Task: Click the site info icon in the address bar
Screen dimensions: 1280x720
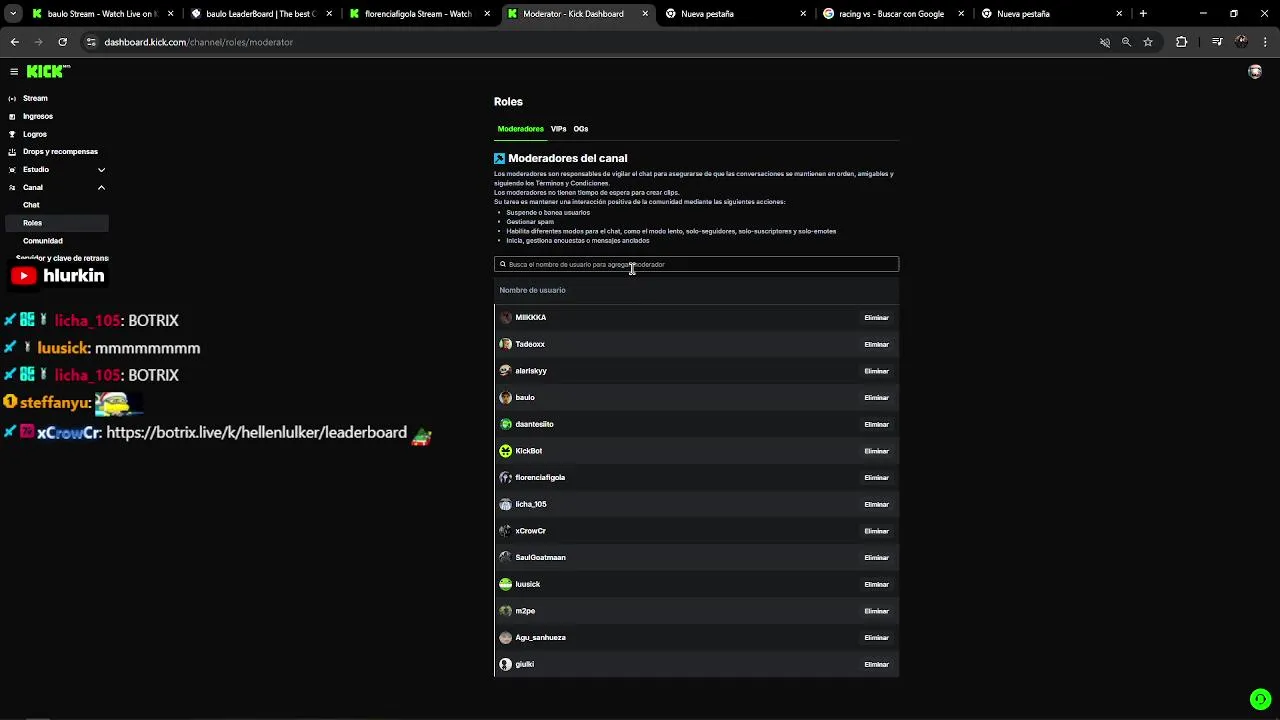Action: pyautogui.click(x=91, y=42)
